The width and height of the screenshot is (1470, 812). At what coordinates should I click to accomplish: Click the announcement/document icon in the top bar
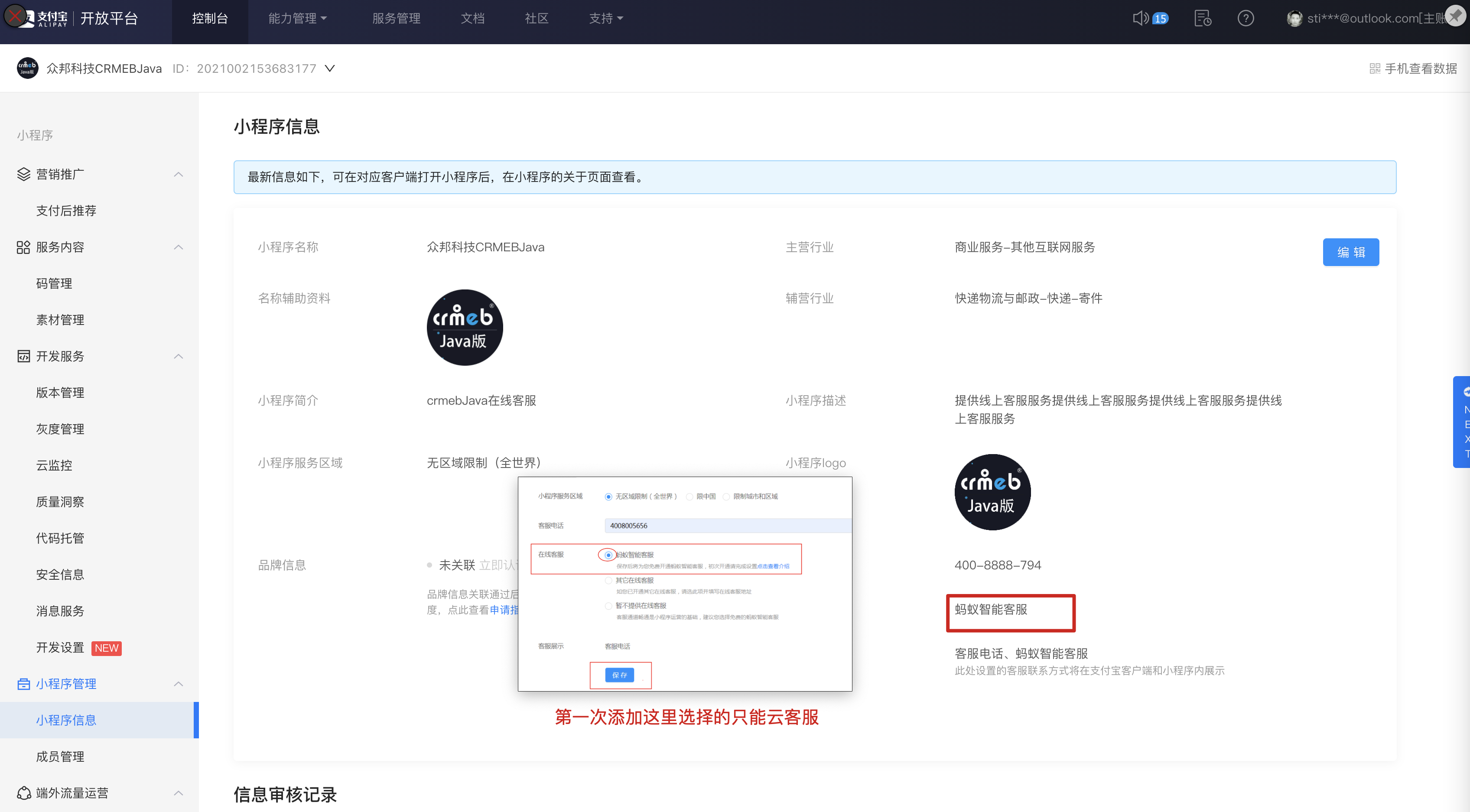[1203, 18]
